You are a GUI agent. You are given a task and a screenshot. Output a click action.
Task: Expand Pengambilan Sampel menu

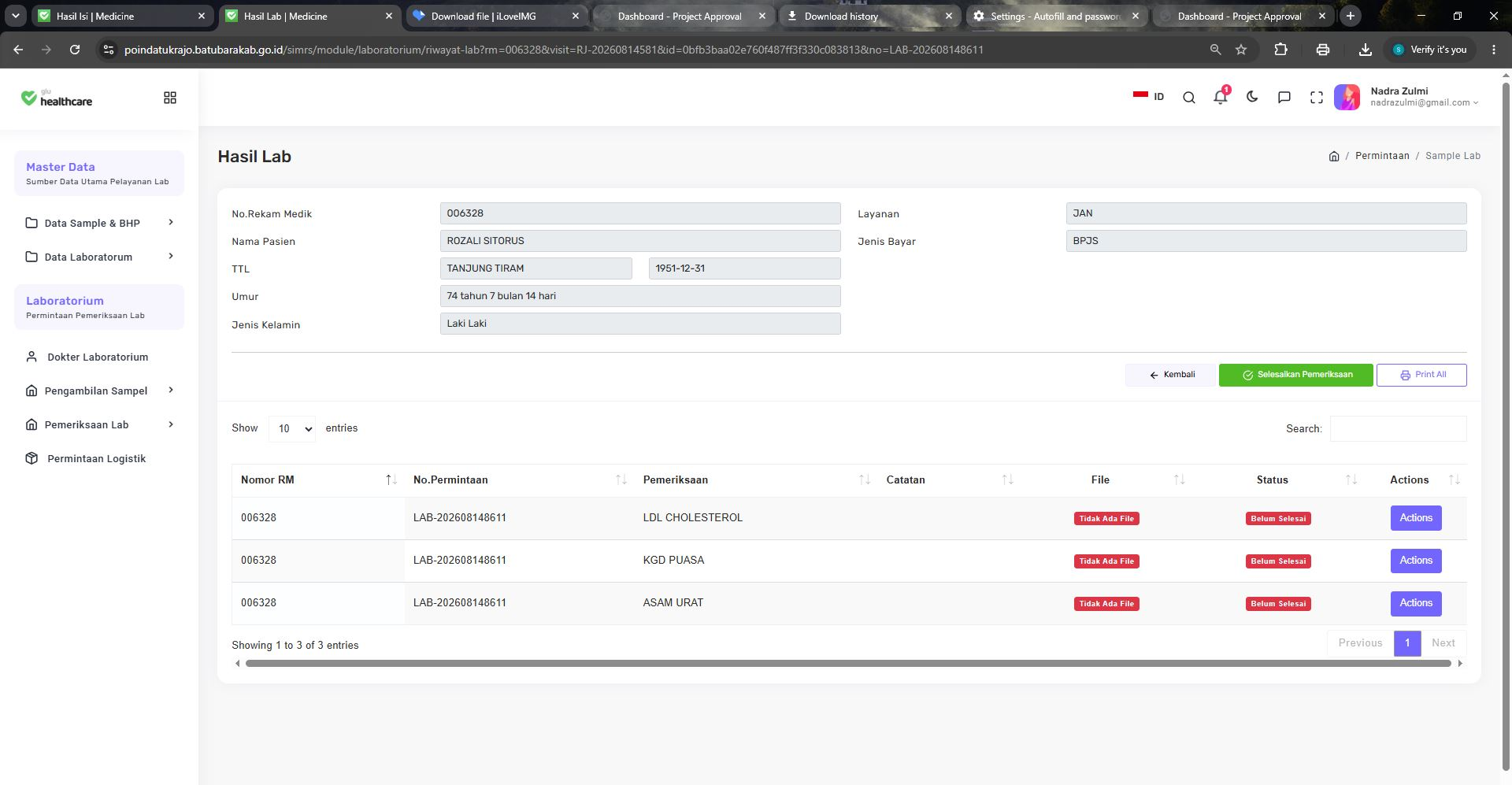point(99,391)
